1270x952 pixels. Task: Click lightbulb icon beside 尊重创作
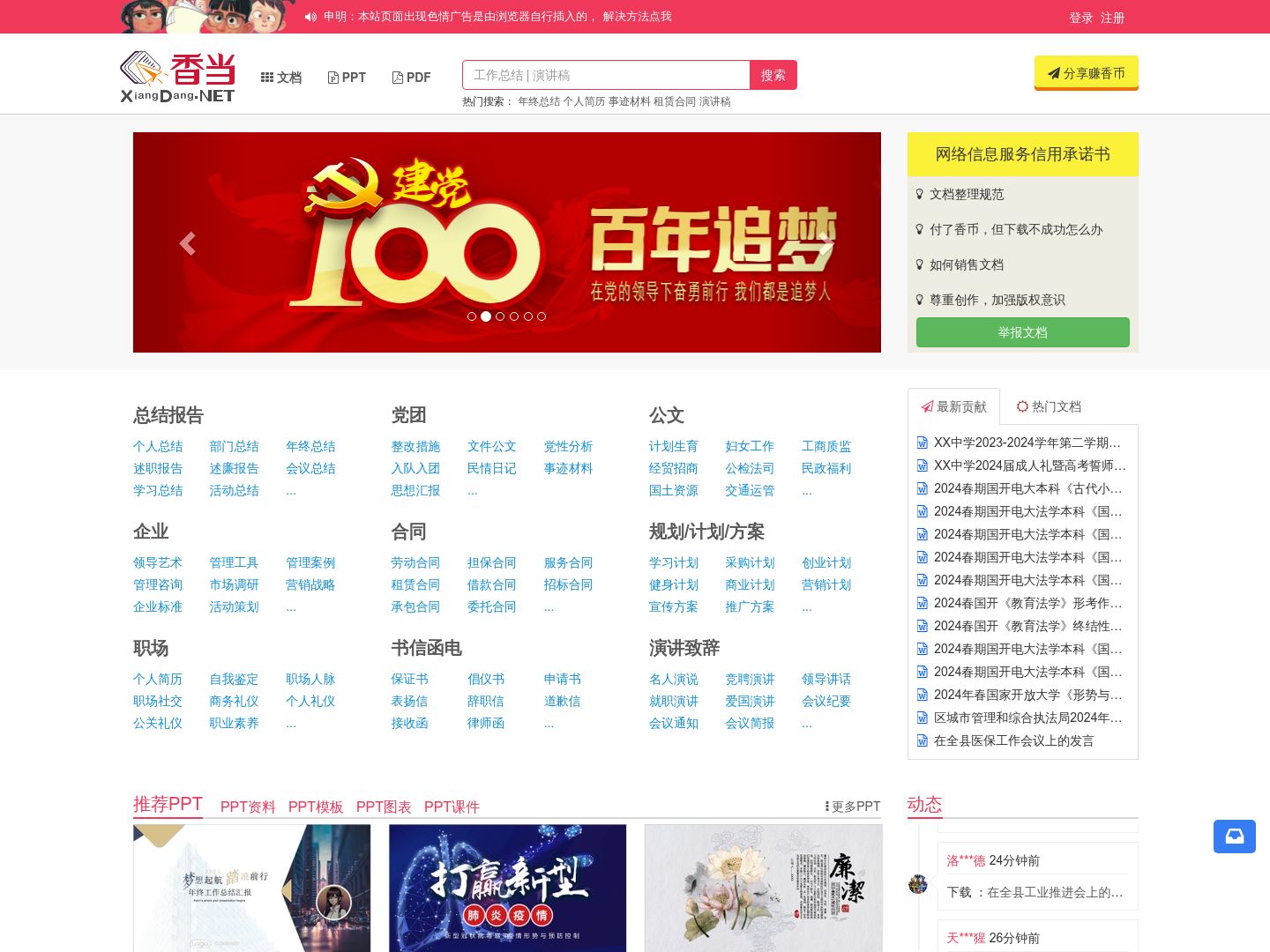pyautogui.click(x=920, y=300)
